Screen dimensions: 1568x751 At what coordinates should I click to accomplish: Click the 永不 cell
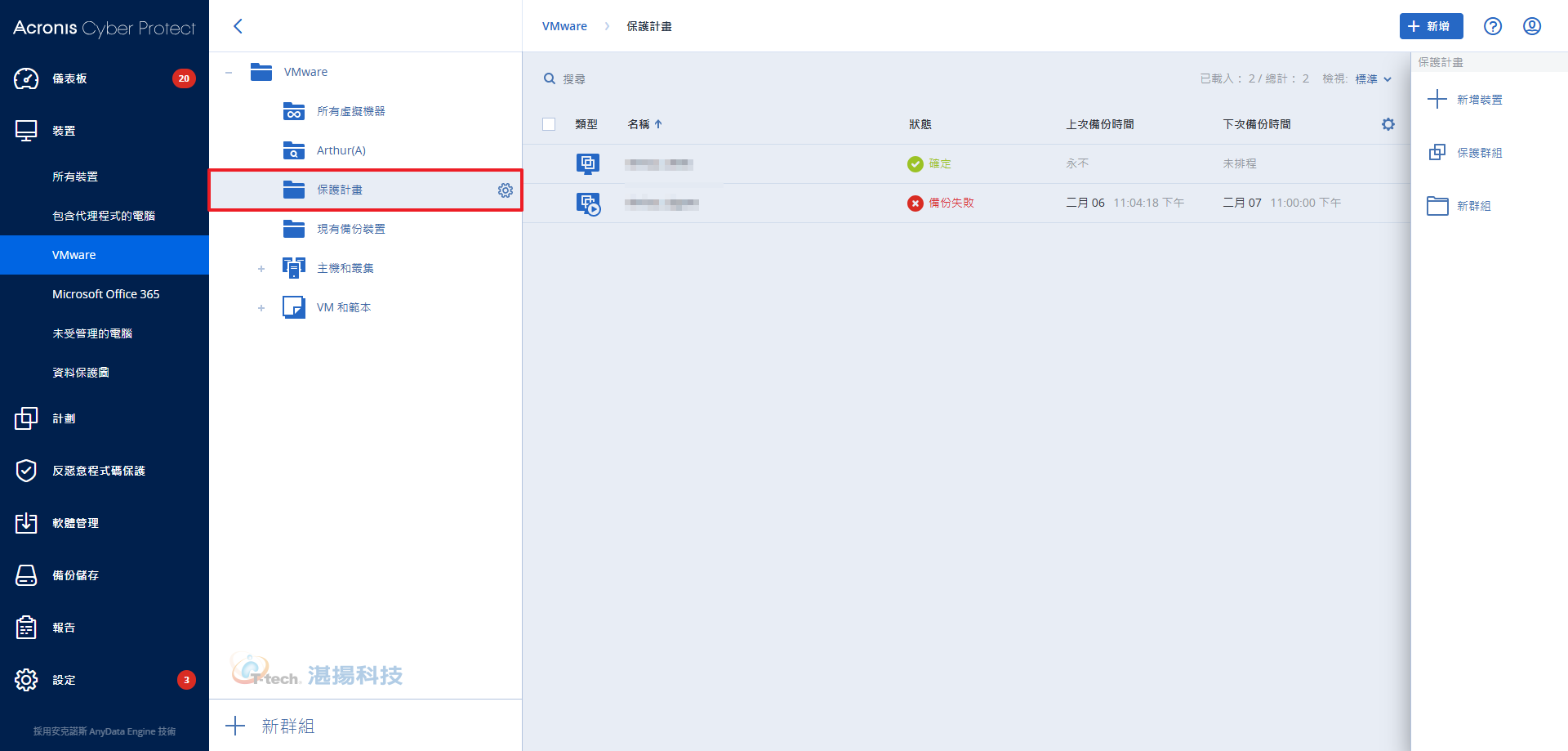pyautogui.click(x=1077, y=163)
